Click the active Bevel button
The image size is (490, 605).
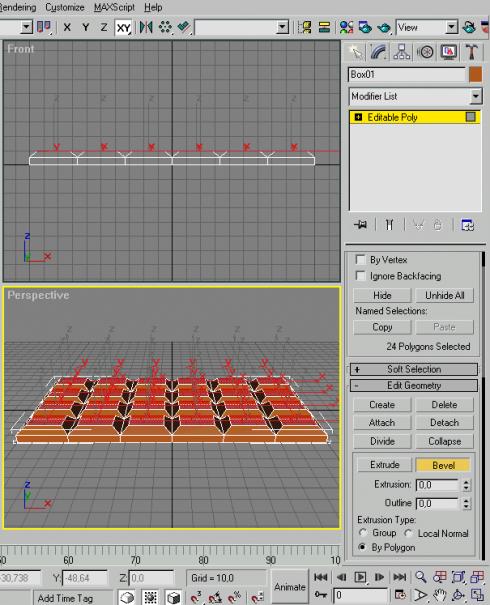click(443, 465)
